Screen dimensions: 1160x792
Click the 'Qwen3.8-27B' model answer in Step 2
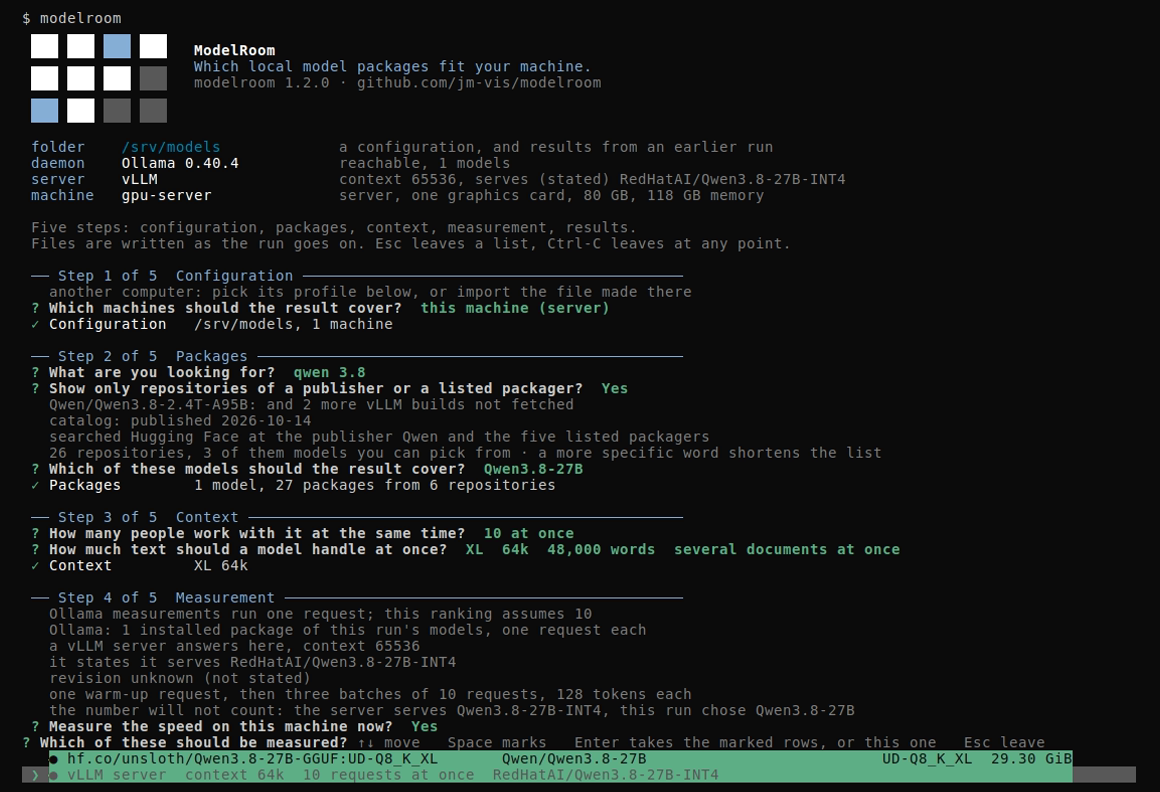533,470
